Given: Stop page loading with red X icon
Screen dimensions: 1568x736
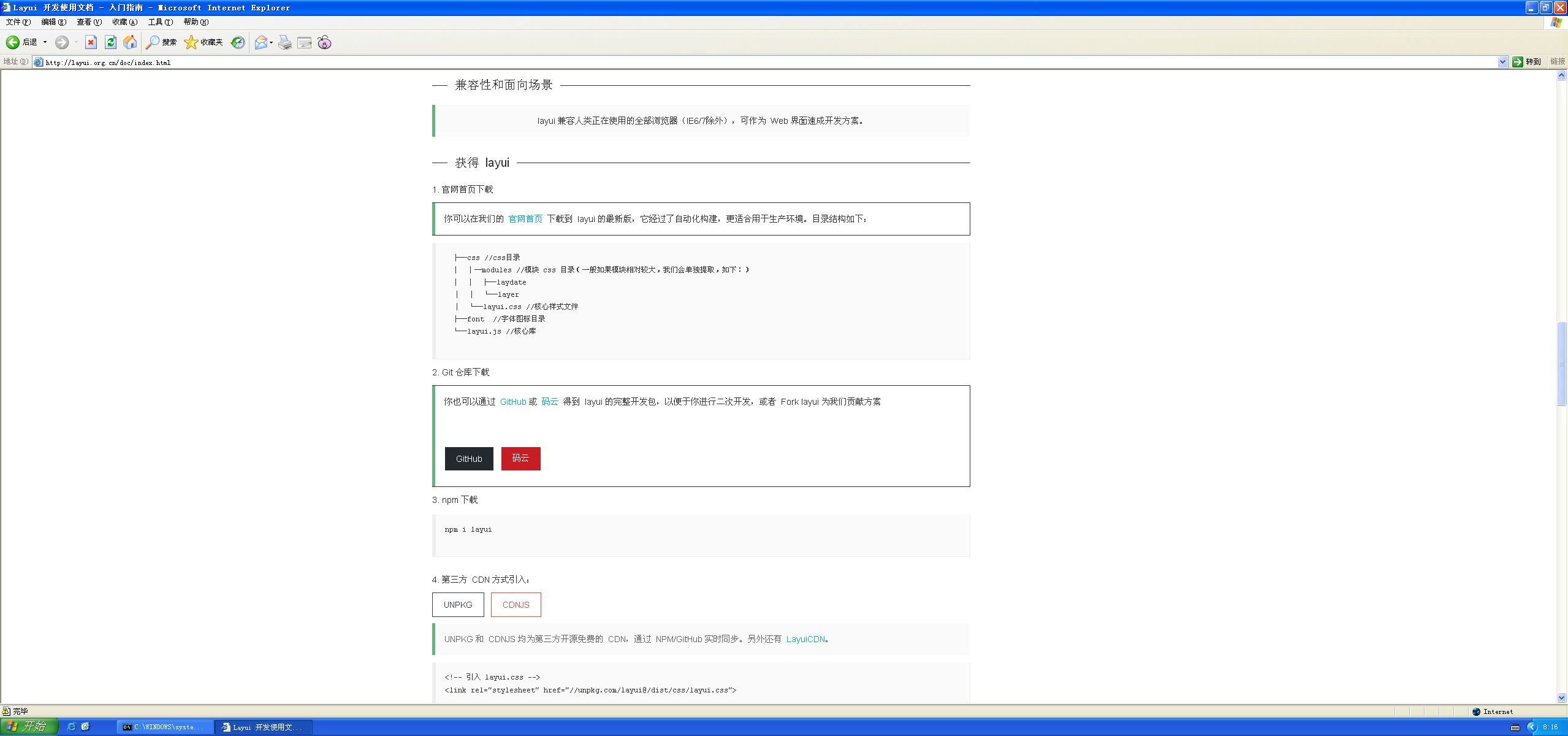Looking at the screenshot, I should tap(91, 42).
